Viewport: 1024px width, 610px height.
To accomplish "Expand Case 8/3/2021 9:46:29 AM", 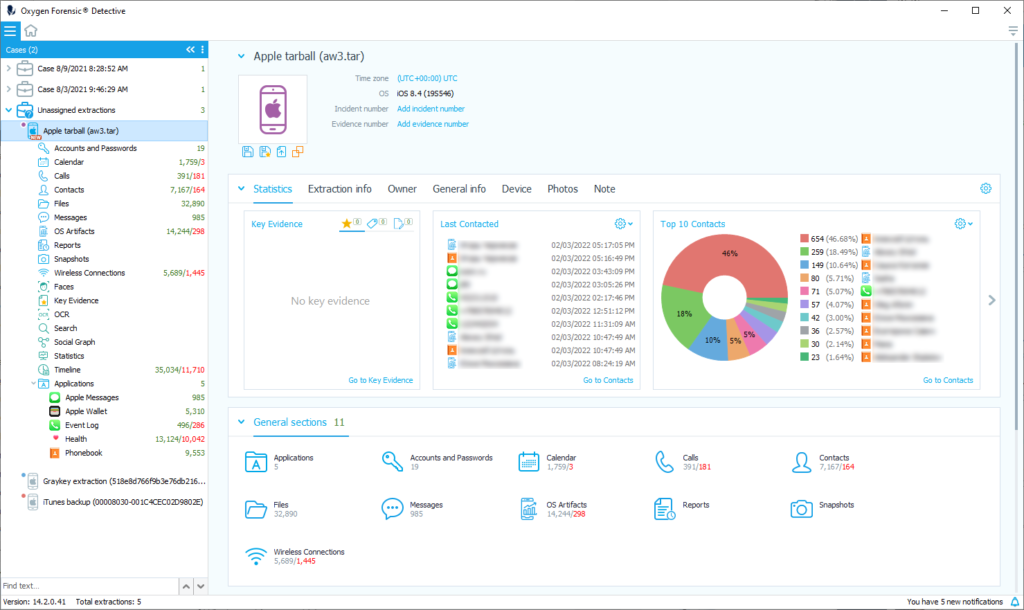I will click(x=8, y=89).
